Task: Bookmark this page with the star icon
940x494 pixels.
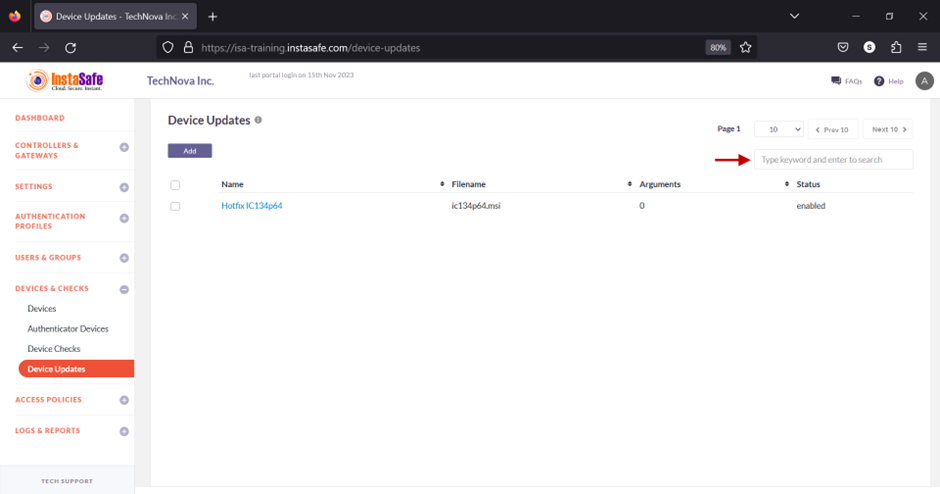Action: tap(745, 47)
